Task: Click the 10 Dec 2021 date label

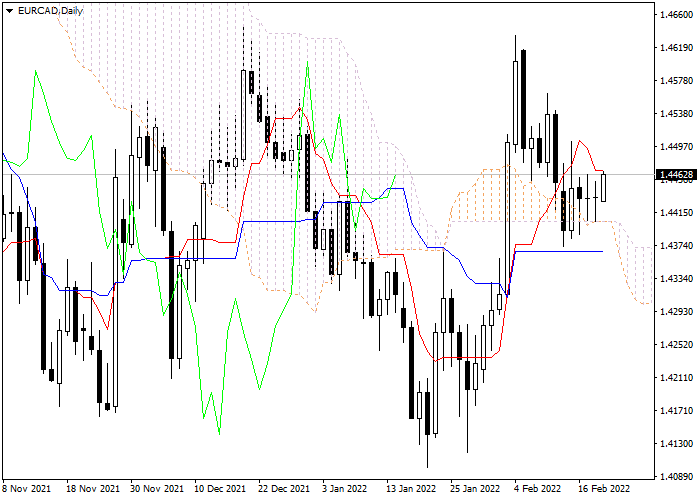Action: pyautogui.click(x=221, y=489)
